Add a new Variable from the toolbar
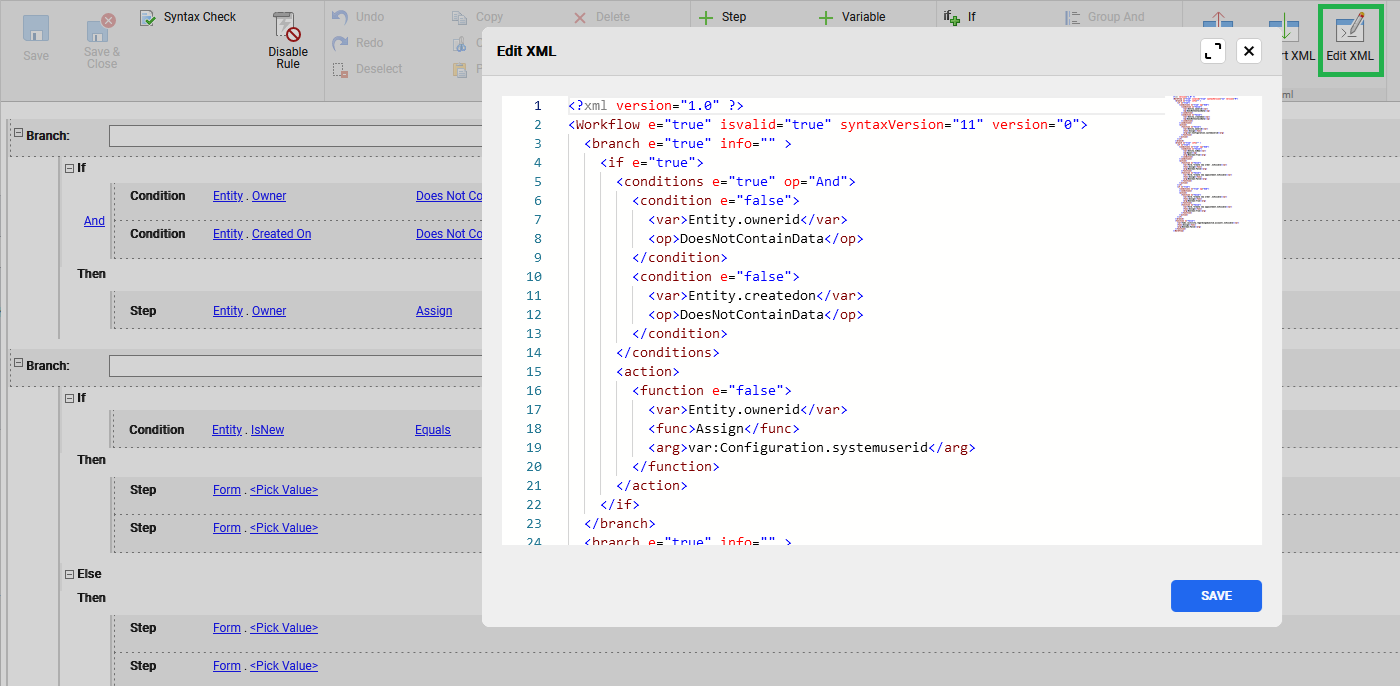Screen dimensions: 1400x686 click(x=852, y=17)
